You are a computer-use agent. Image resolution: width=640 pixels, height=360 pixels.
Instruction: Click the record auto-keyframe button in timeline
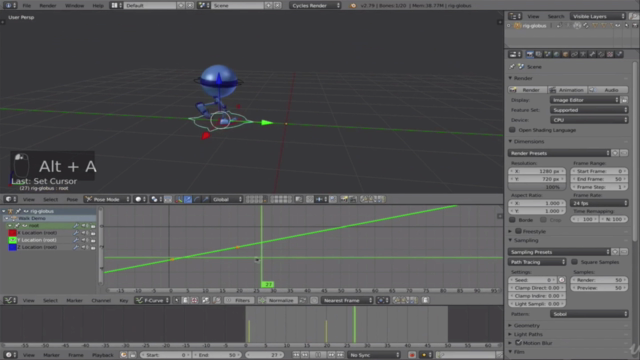coord(412,355)
